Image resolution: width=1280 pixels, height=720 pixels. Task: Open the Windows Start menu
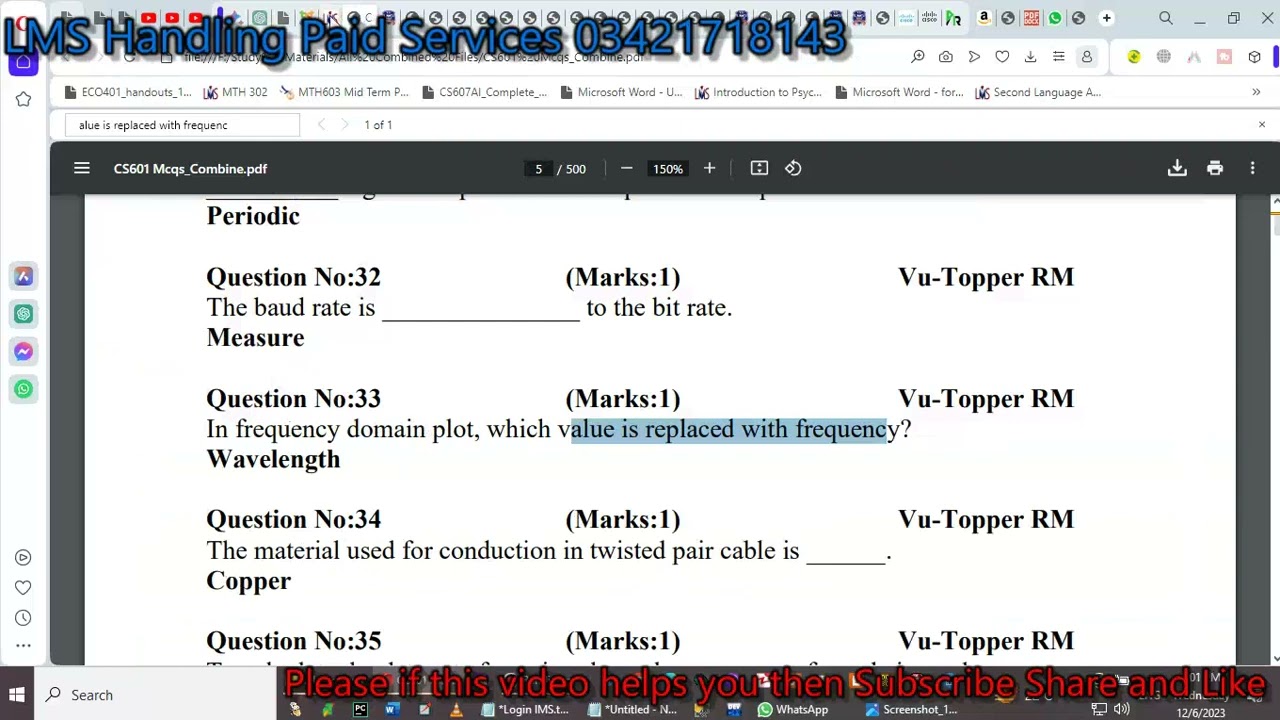[x=17, y=695]
